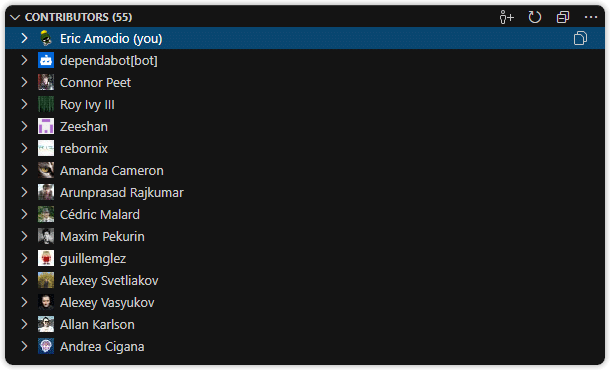
Task: Collapse the CONTRIBUTORS section chevron
Action: tap(15, 17)
